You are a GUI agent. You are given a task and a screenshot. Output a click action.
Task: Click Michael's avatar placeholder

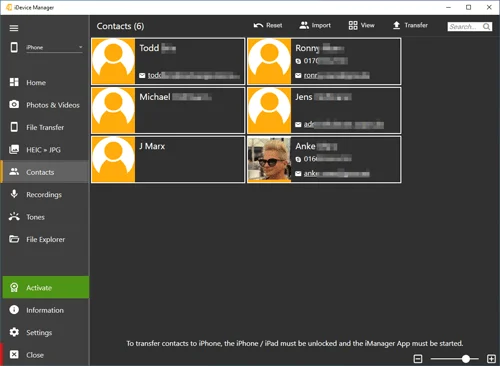point(113,110)
